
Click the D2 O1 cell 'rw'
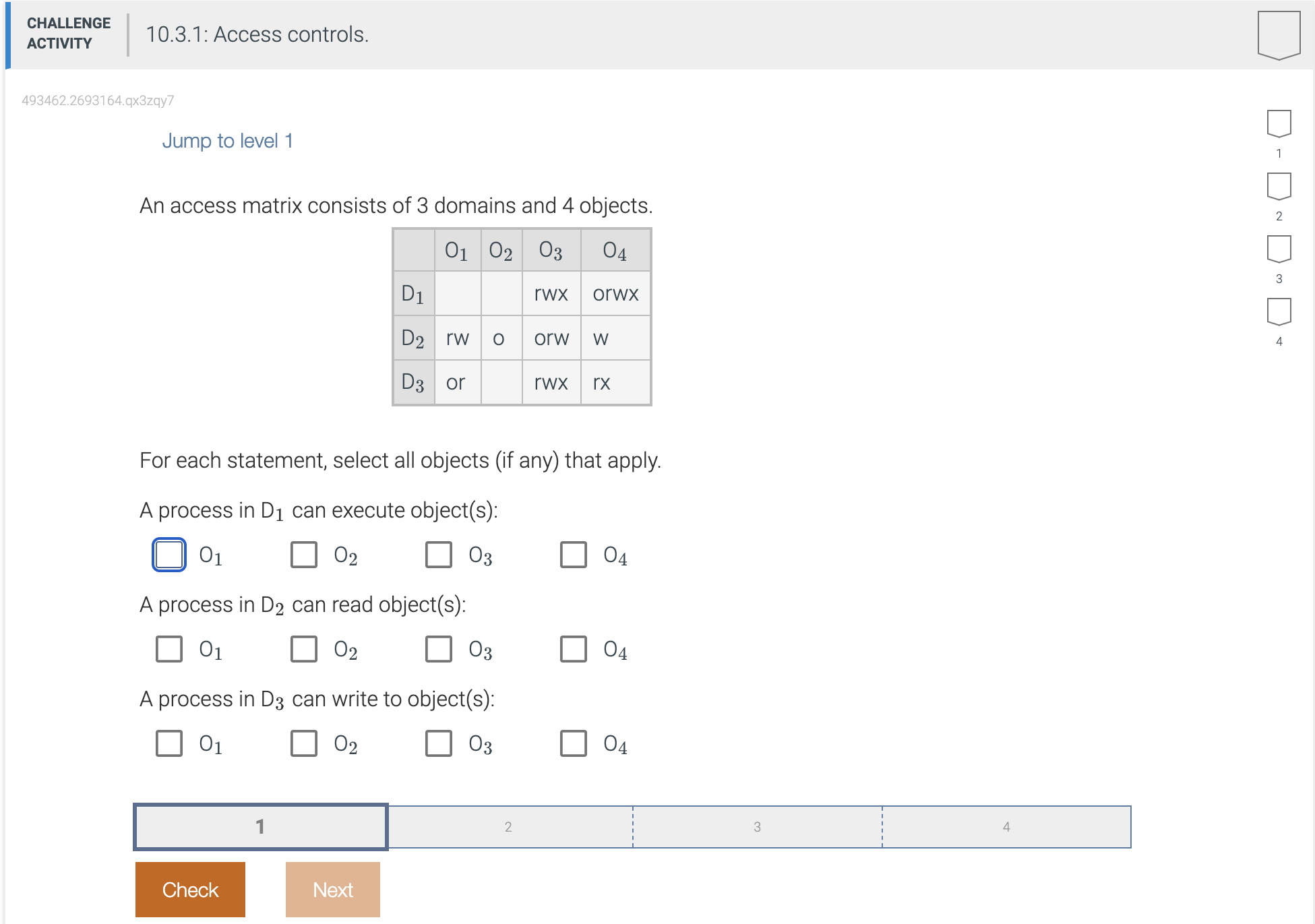tap(458, 338)
